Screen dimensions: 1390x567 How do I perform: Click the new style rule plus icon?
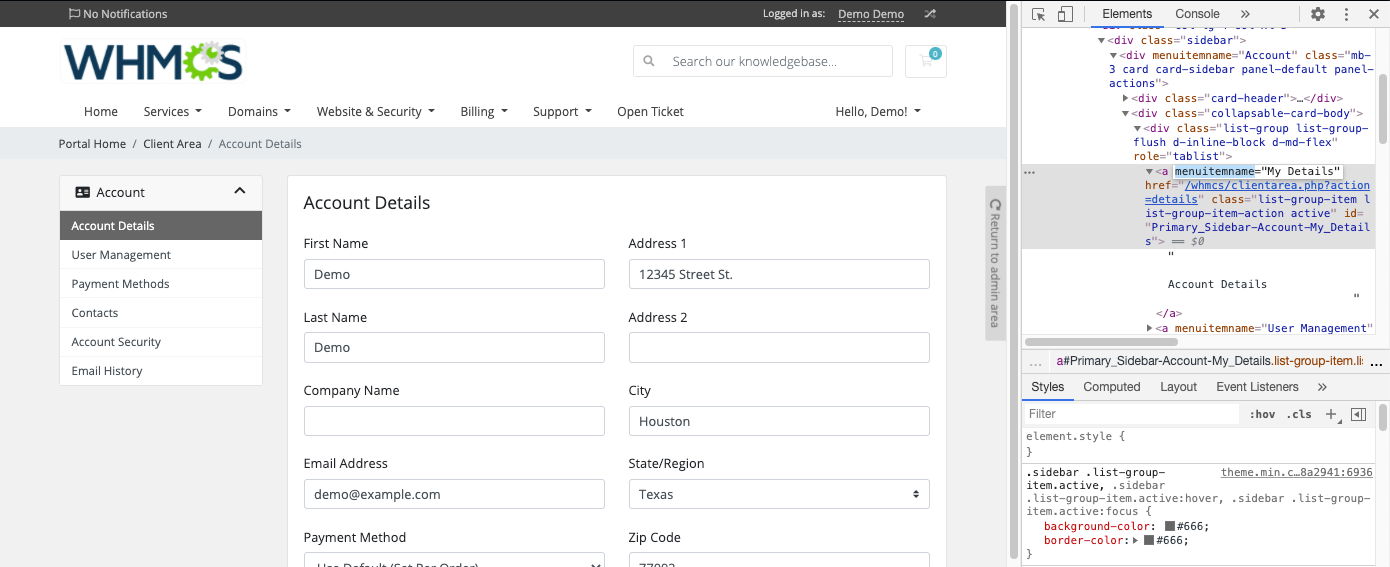(1332, 414)
